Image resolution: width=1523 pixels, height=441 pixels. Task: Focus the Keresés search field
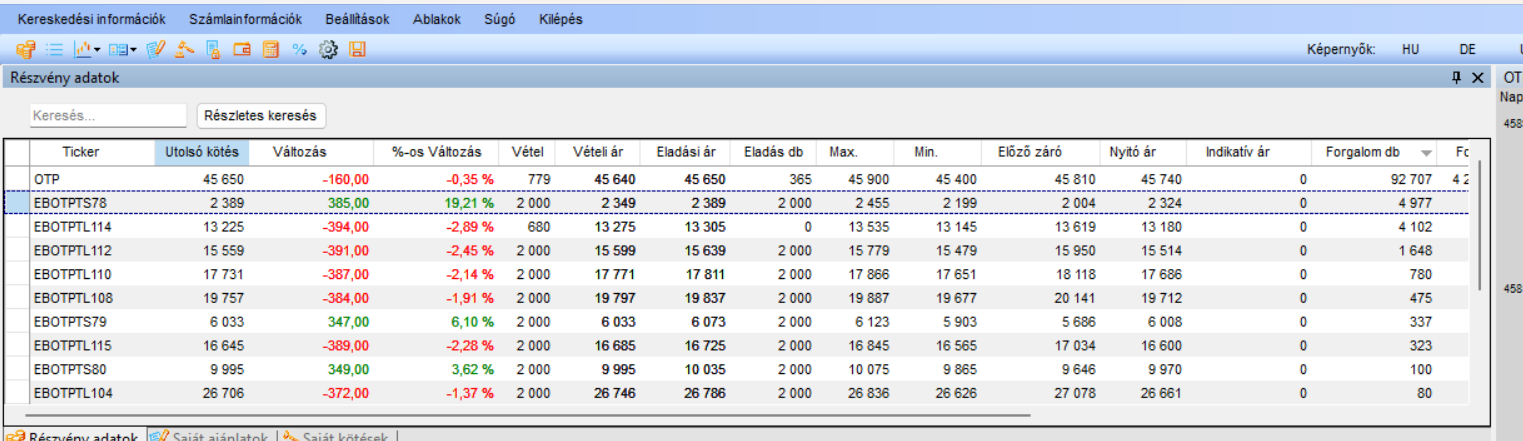point(108,115)
